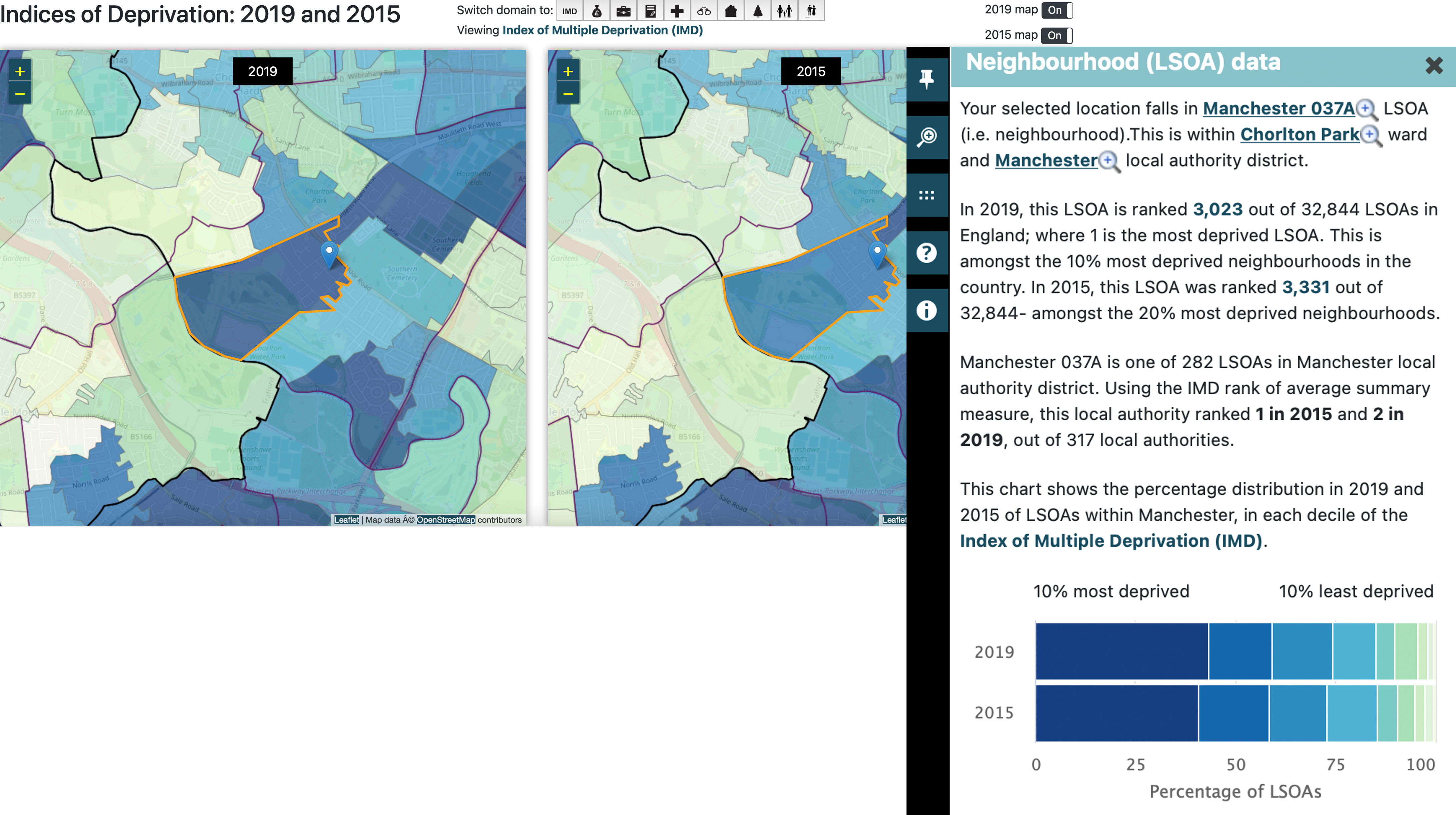
Task: Zoom to Chorlton Park ward magnifier icon
Action: point(1371,136)
